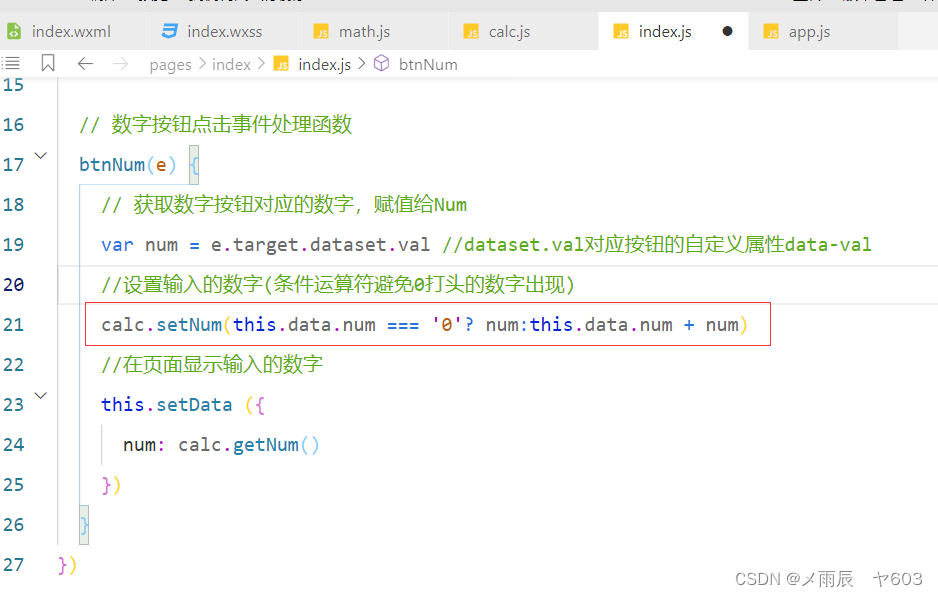Click the '0' string literal on line 21
This screenshot has height=597, width=938.
[446, 325]
